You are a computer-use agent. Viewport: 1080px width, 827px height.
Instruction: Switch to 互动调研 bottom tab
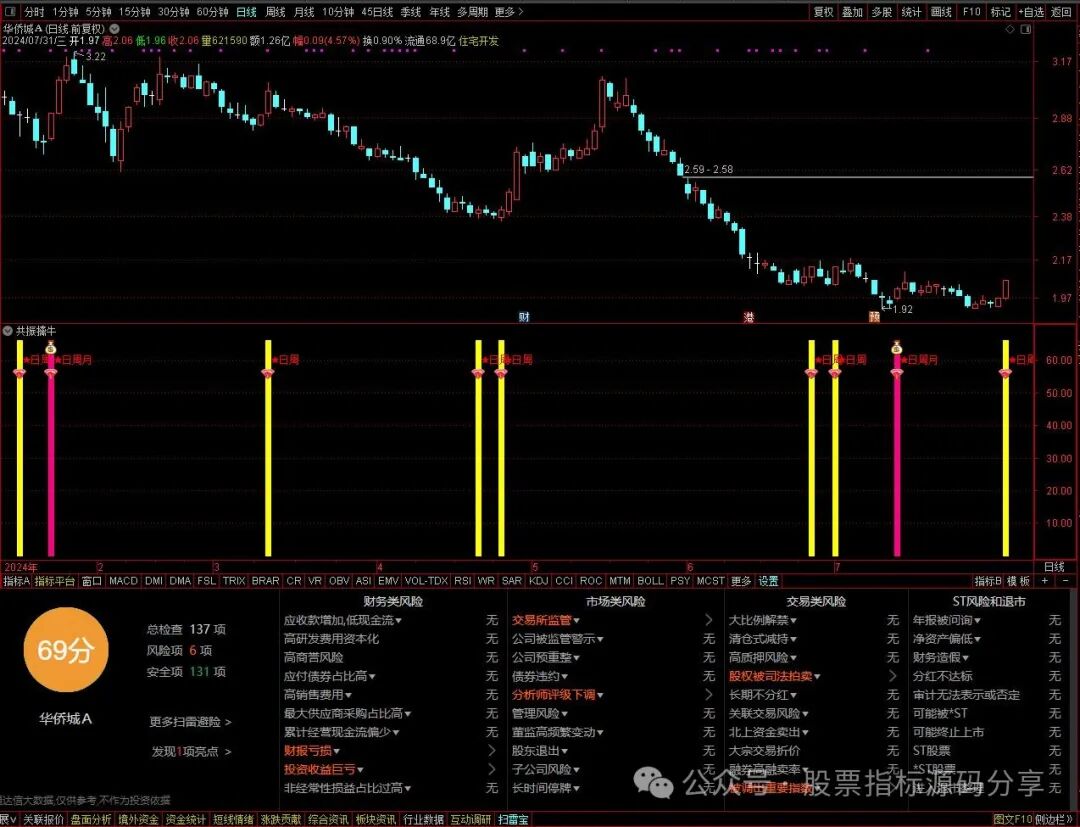point(470,819)
